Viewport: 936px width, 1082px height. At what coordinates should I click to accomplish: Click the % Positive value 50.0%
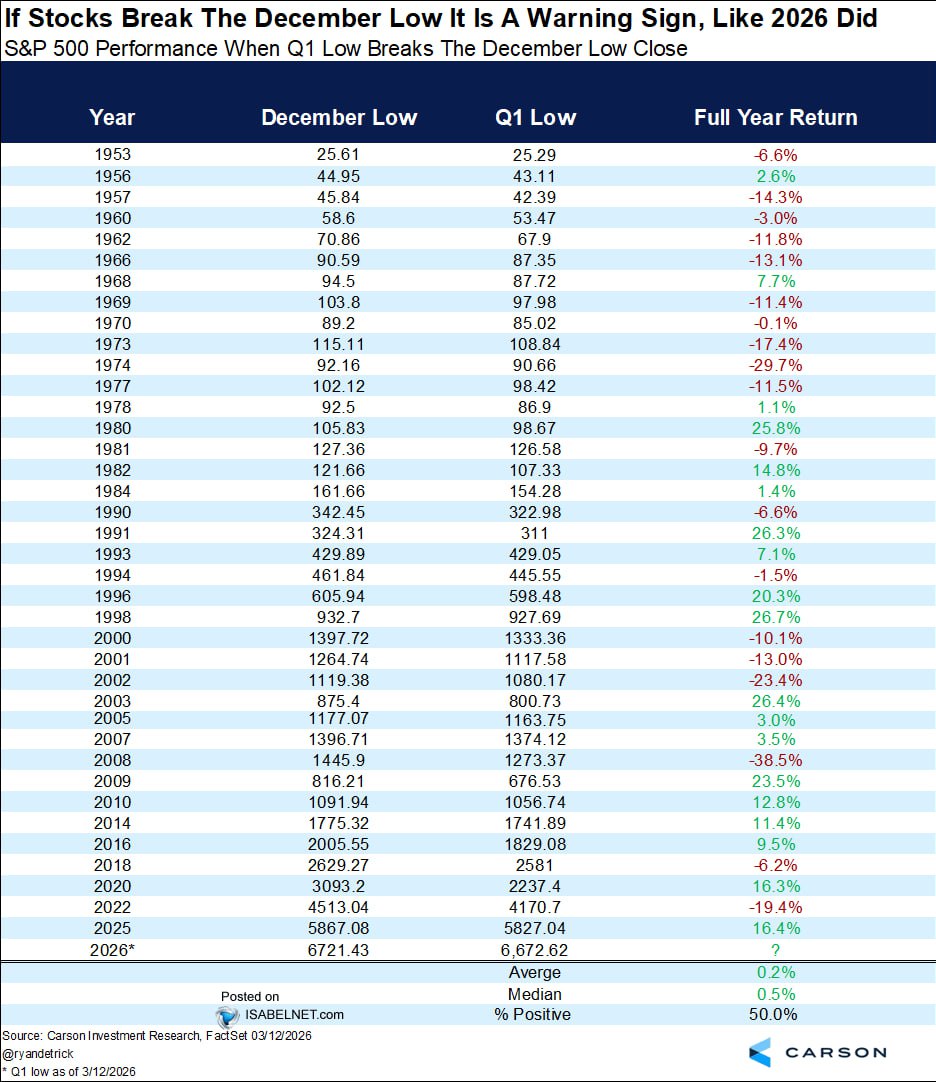775,1014
